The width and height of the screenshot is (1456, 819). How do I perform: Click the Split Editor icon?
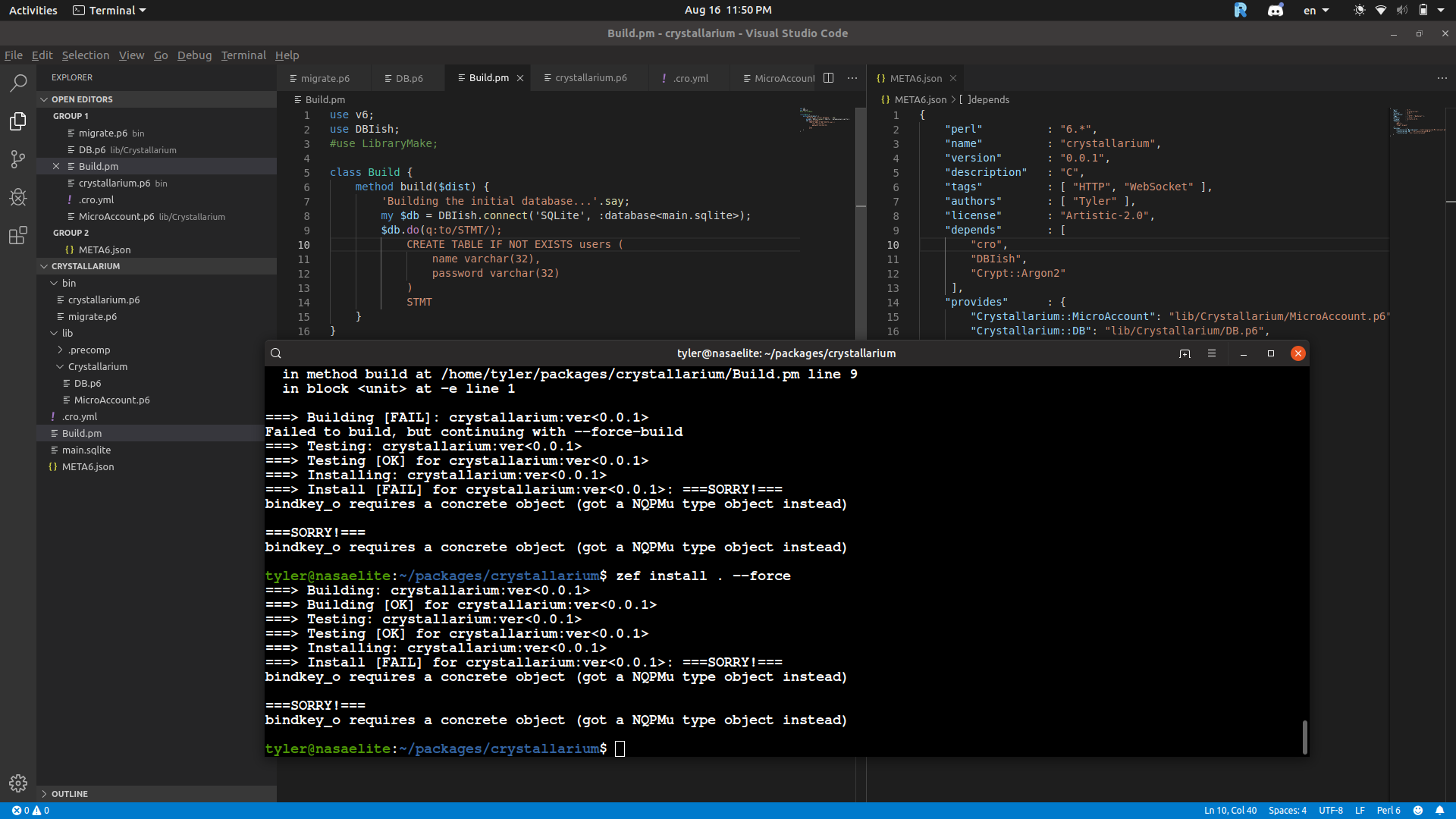pyautogui.click(x=829, y=78)
